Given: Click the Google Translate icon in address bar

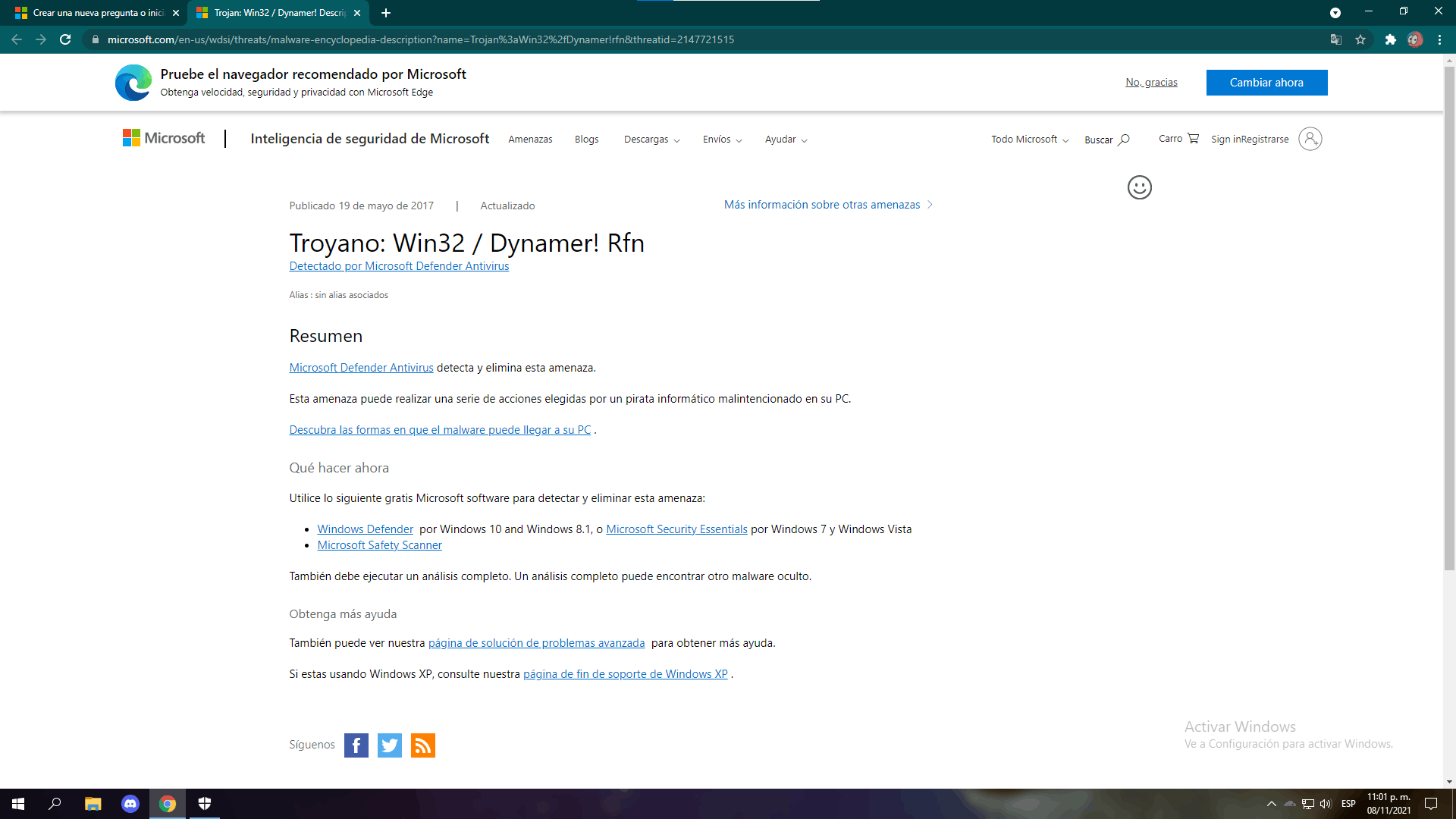Looking at the screenshot, I should coord(1336,39).
